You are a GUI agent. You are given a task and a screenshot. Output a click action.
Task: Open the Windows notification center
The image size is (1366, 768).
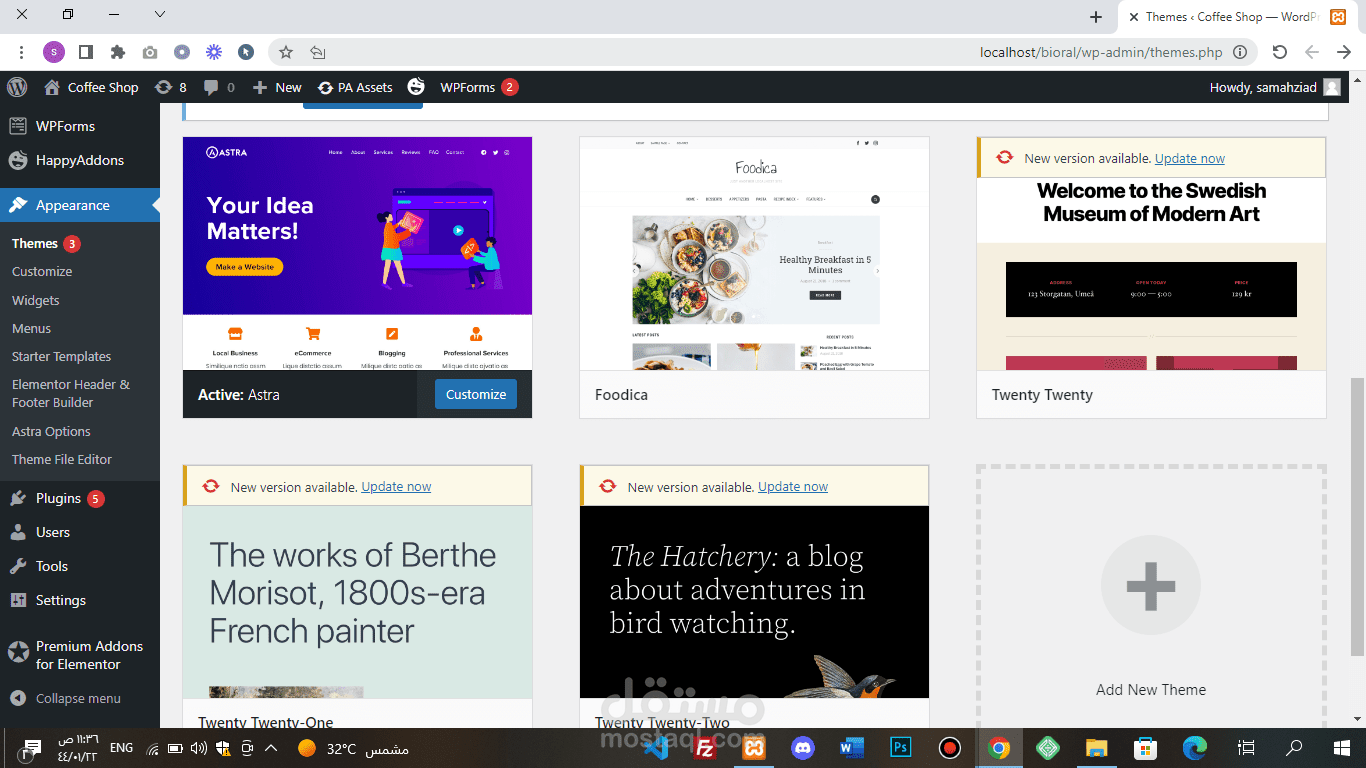point(32,748)
